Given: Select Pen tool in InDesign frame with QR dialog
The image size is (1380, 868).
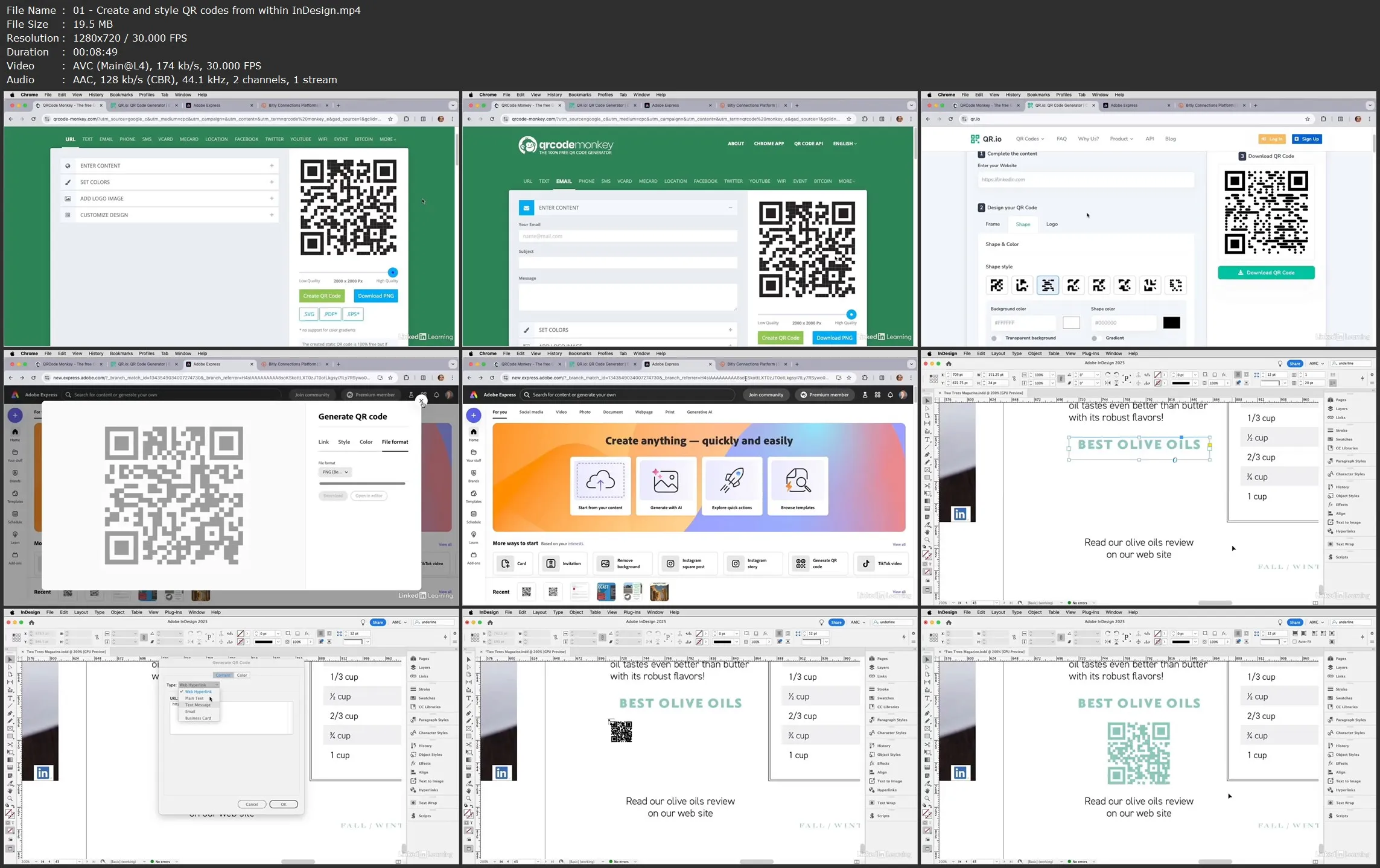Looking at the screenshot, I should point(10,713).
